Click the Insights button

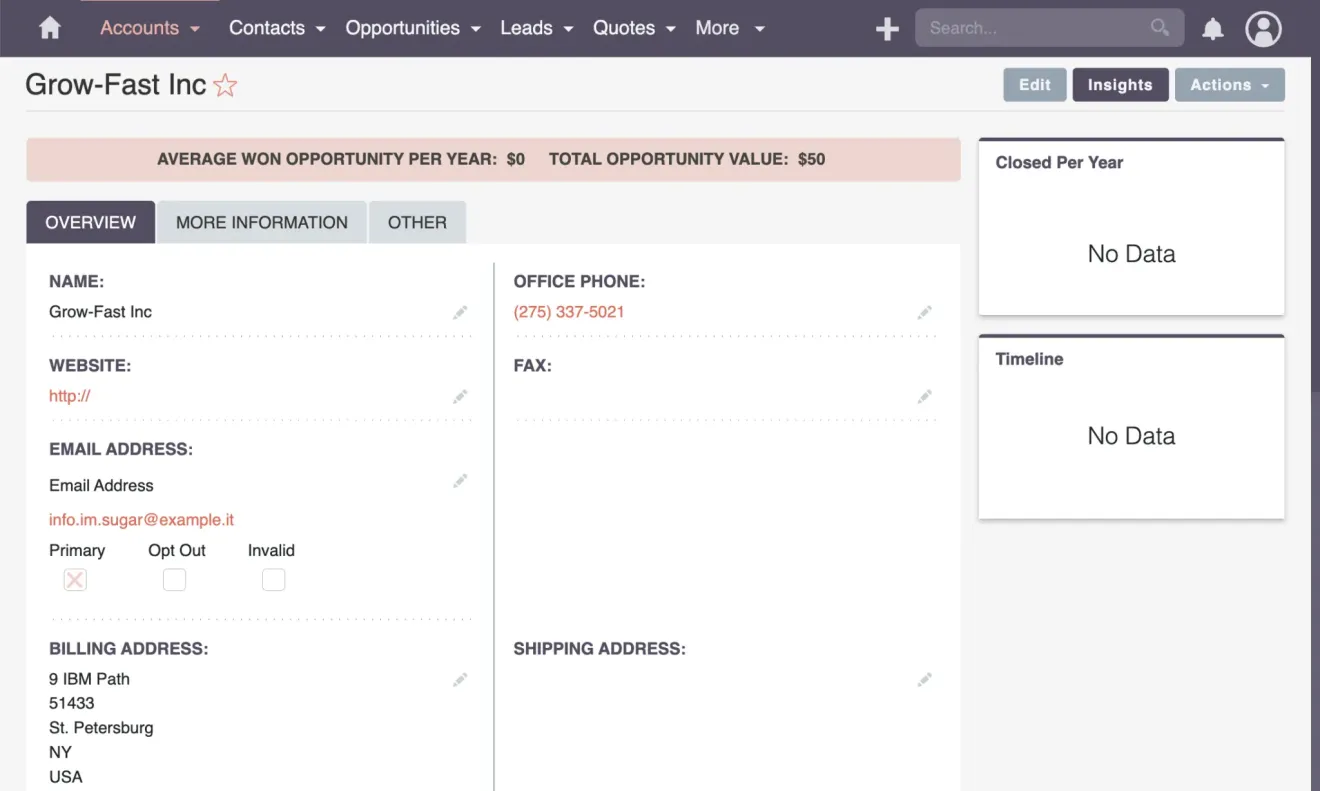[x=1120, y=85]
